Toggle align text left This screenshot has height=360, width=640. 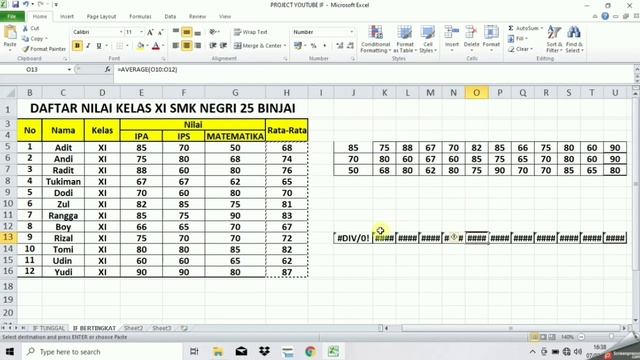pyautogui.click(x=176, y=46)
